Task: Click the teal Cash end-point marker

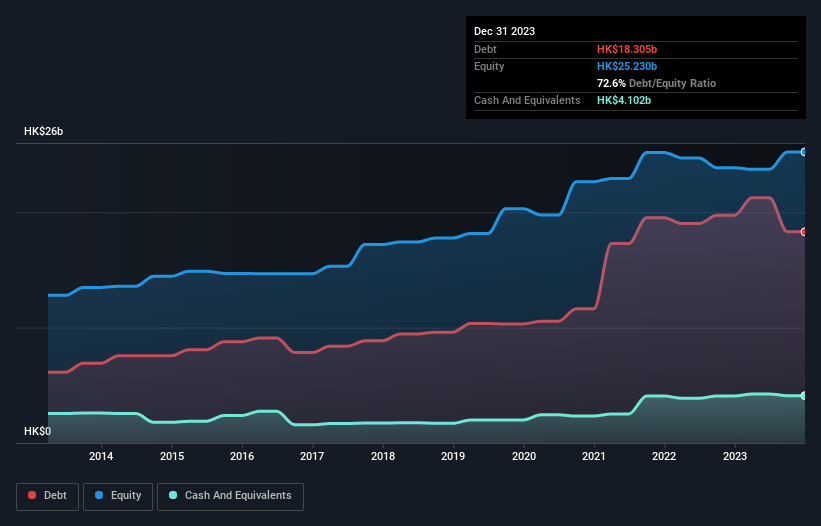Action: pos(804,396)
